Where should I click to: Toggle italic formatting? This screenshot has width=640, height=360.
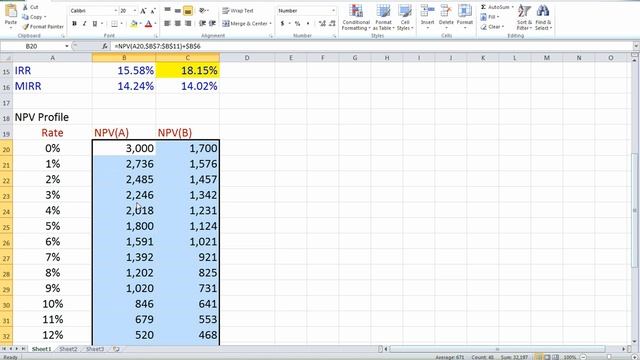pyautogui.click(x=84, y=24)
